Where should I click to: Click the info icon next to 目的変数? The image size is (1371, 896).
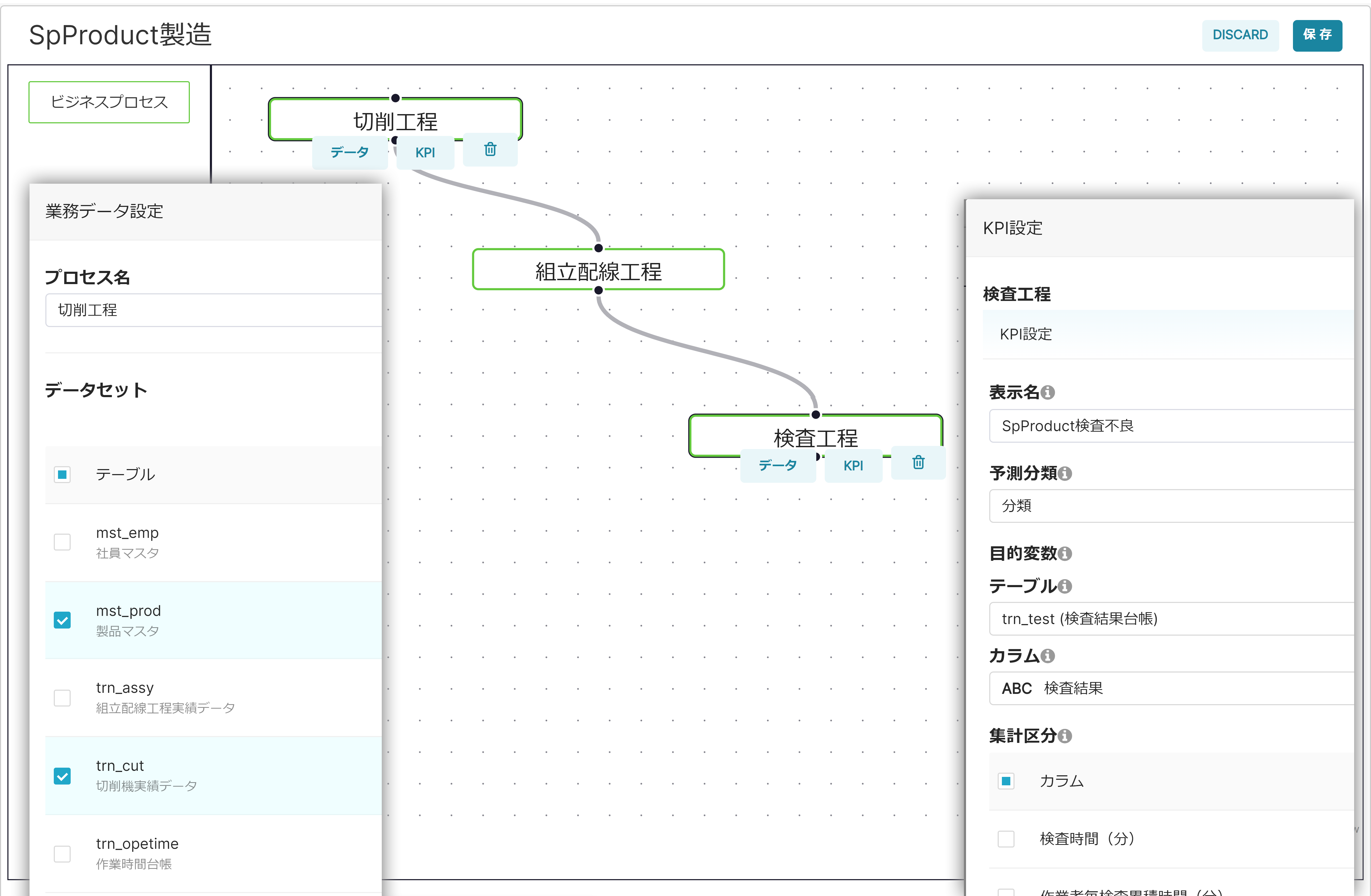click(1065, 554)
